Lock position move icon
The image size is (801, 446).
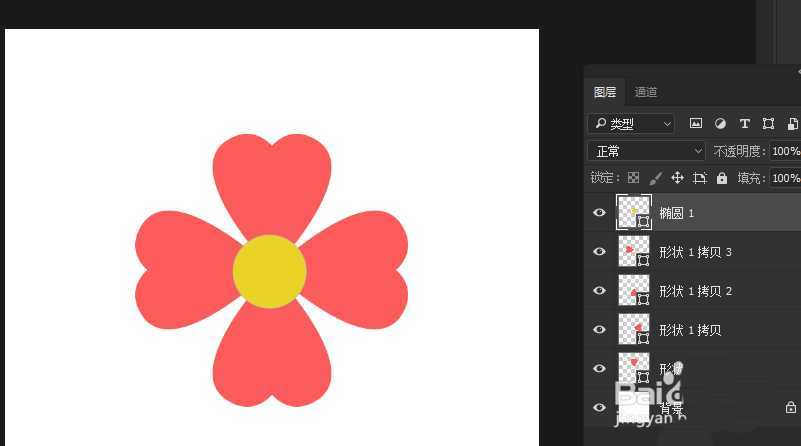(x=677, y=178)
